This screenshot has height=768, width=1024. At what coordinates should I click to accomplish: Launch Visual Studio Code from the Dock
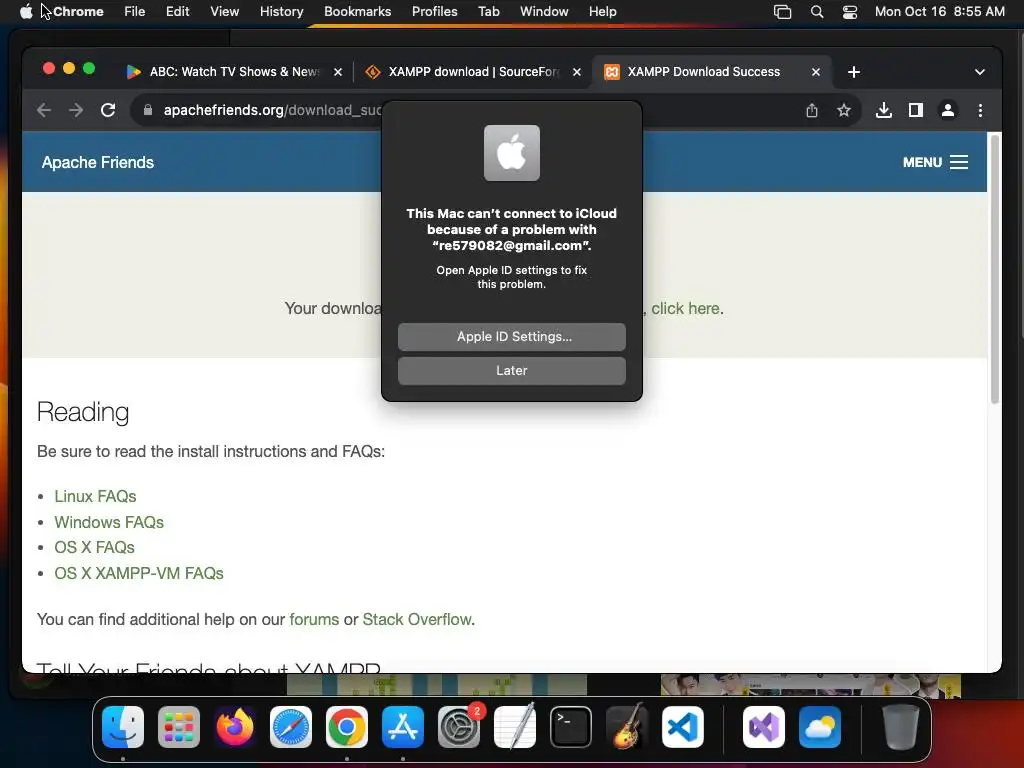coord(683,727)
